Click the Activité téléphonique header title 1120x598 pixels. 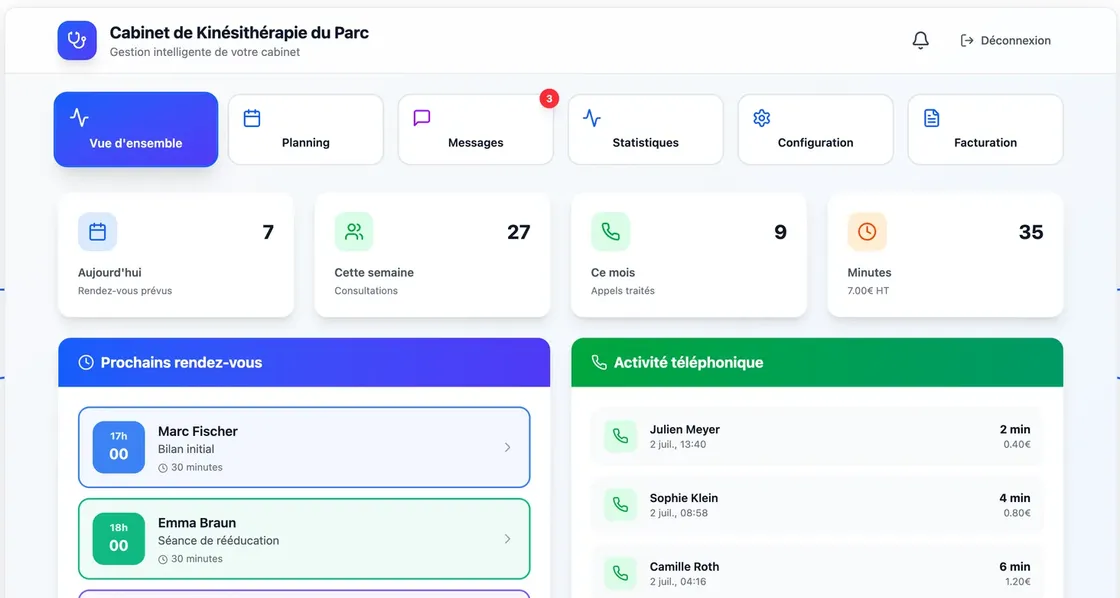coord(689,362)
